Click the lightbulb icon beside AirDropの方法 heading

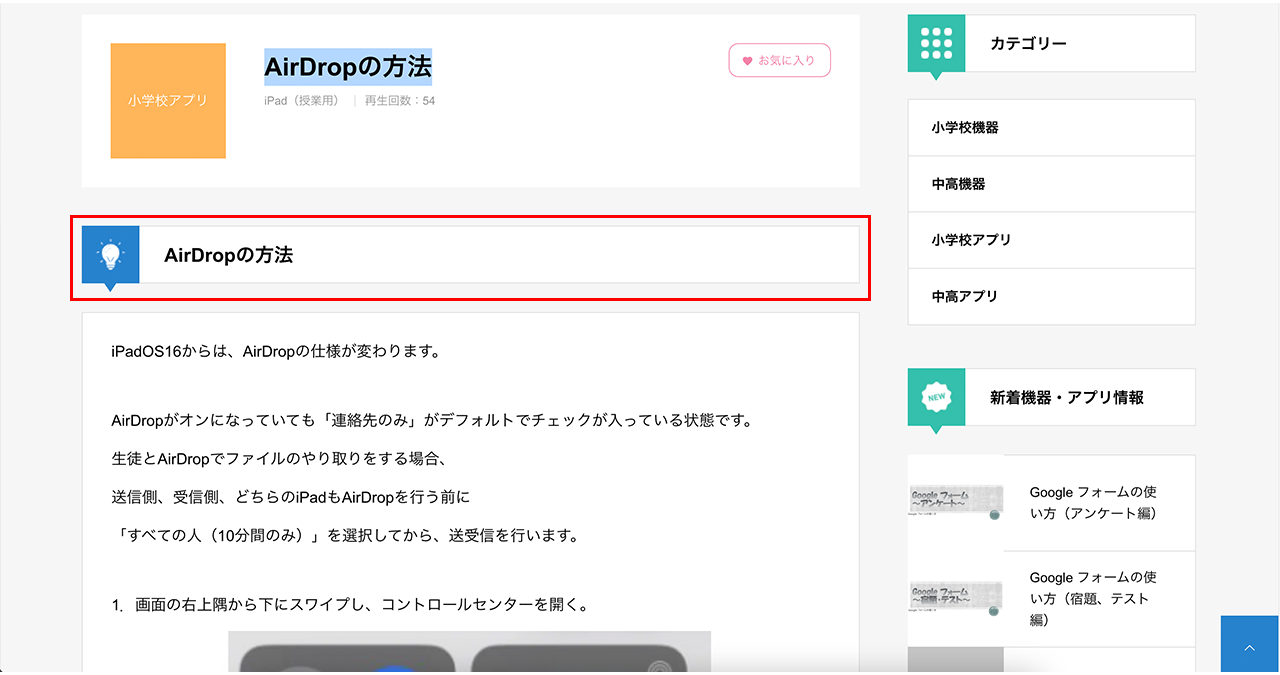(x=110, y=255)
